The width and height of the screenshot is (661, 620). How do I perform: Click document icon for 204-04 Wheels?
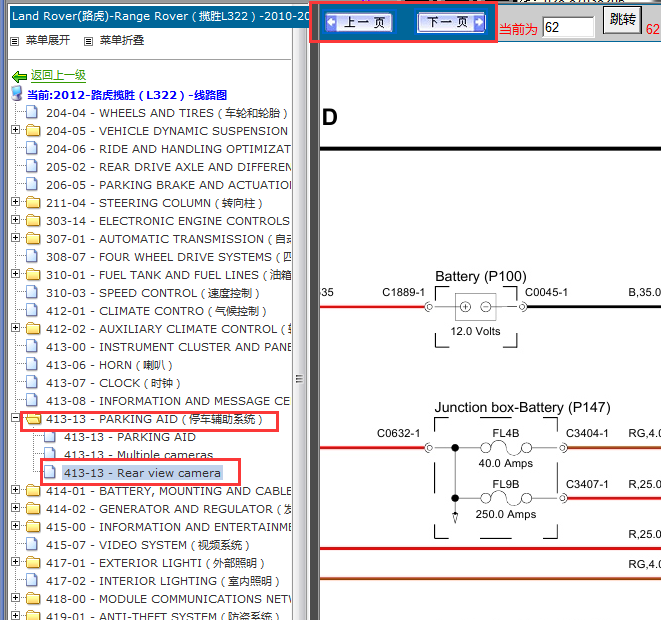click(x=32, y=112)
